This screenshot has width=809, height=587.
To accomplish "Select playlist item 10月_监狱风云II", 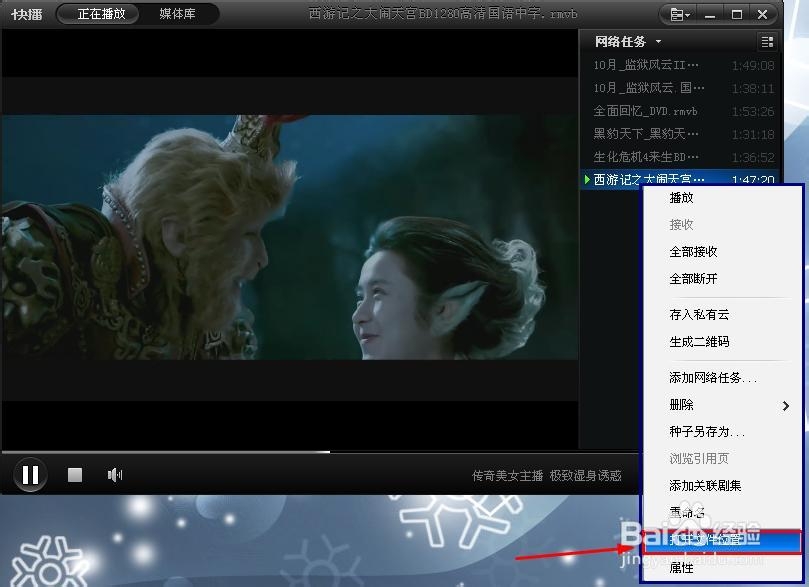I will (682, 65).
